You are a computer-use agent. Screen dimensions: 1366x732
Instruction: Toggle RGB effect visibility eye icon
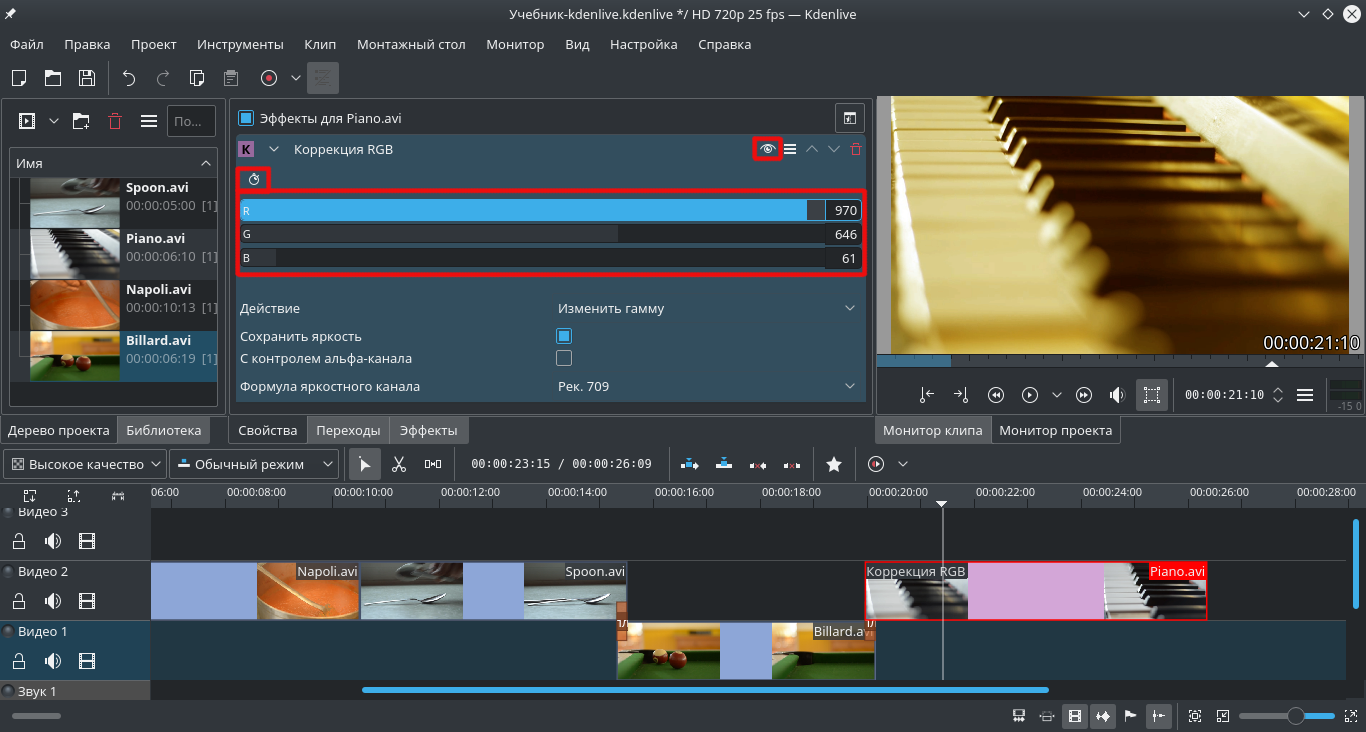(767, 149)
